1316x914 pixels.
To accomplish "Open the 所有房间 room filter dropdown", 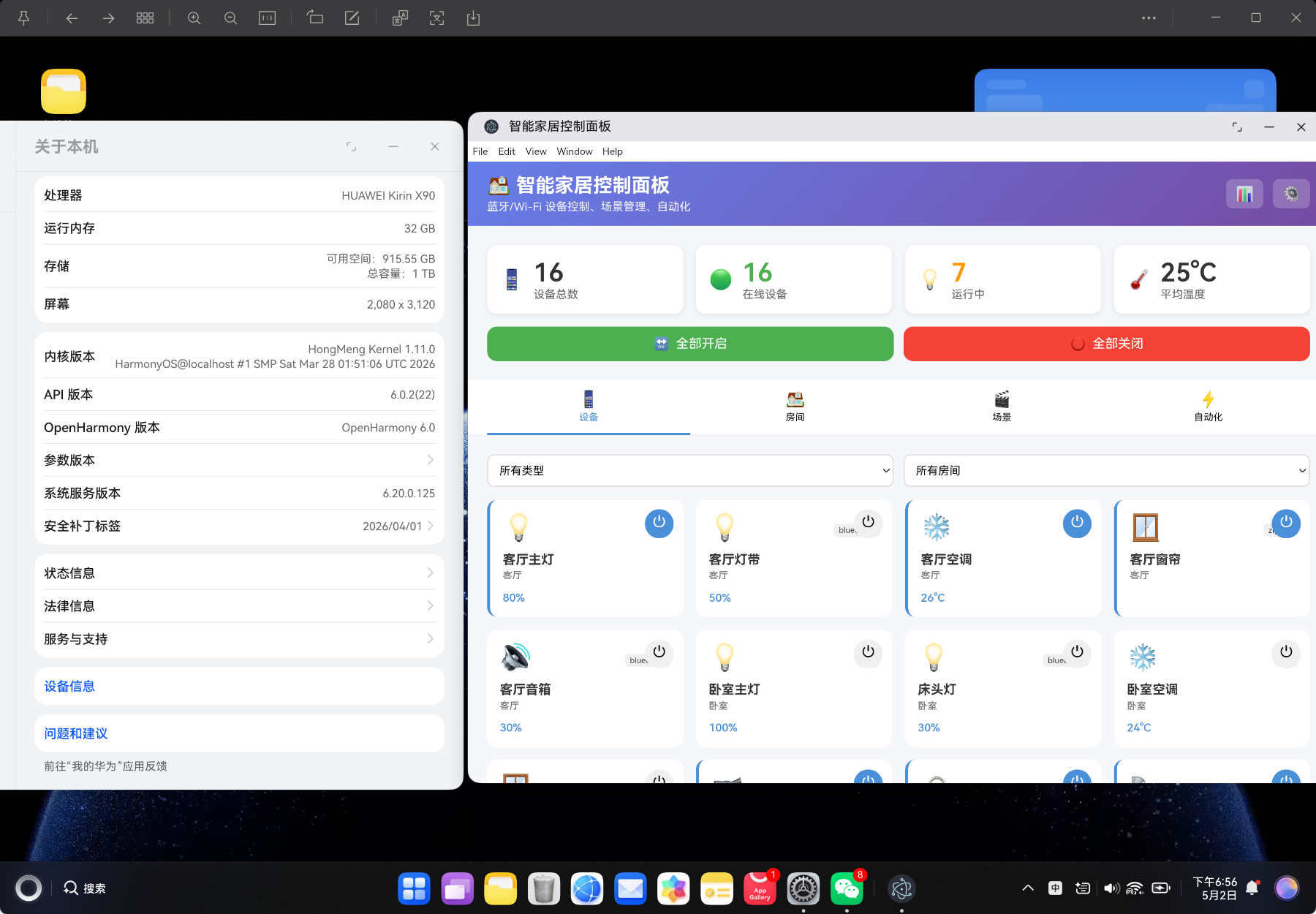I will (1106, 470).
